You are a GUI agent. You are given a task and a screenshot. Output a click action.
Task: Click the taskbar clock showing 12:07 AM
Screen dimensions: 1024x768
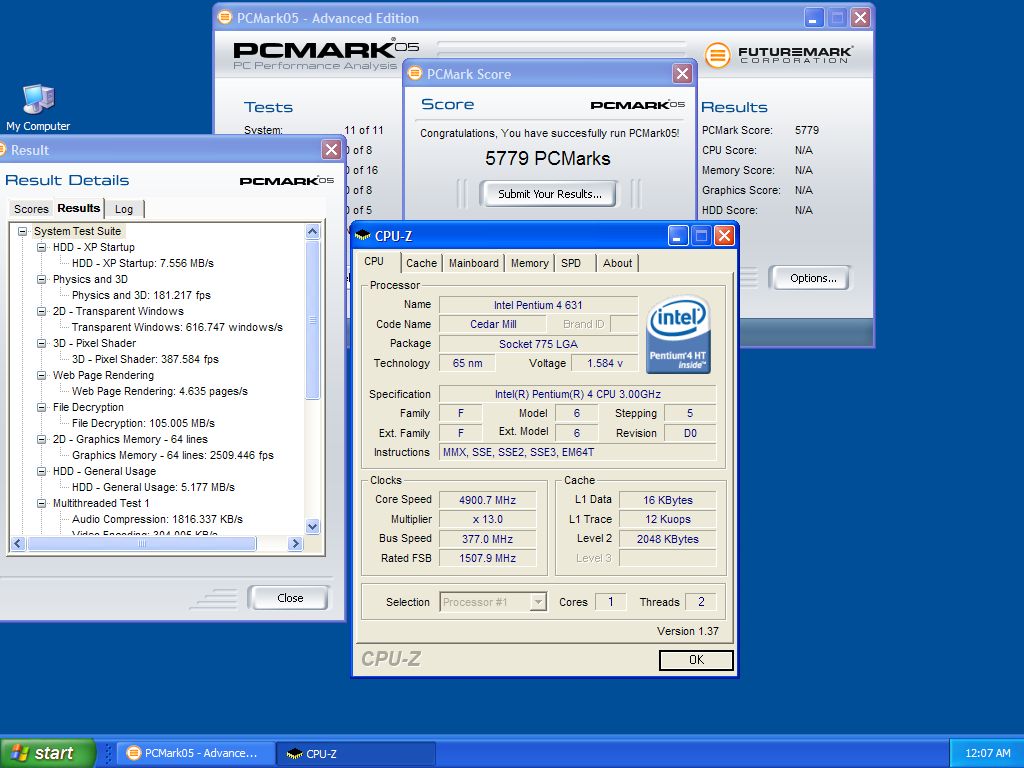(987, 753)
